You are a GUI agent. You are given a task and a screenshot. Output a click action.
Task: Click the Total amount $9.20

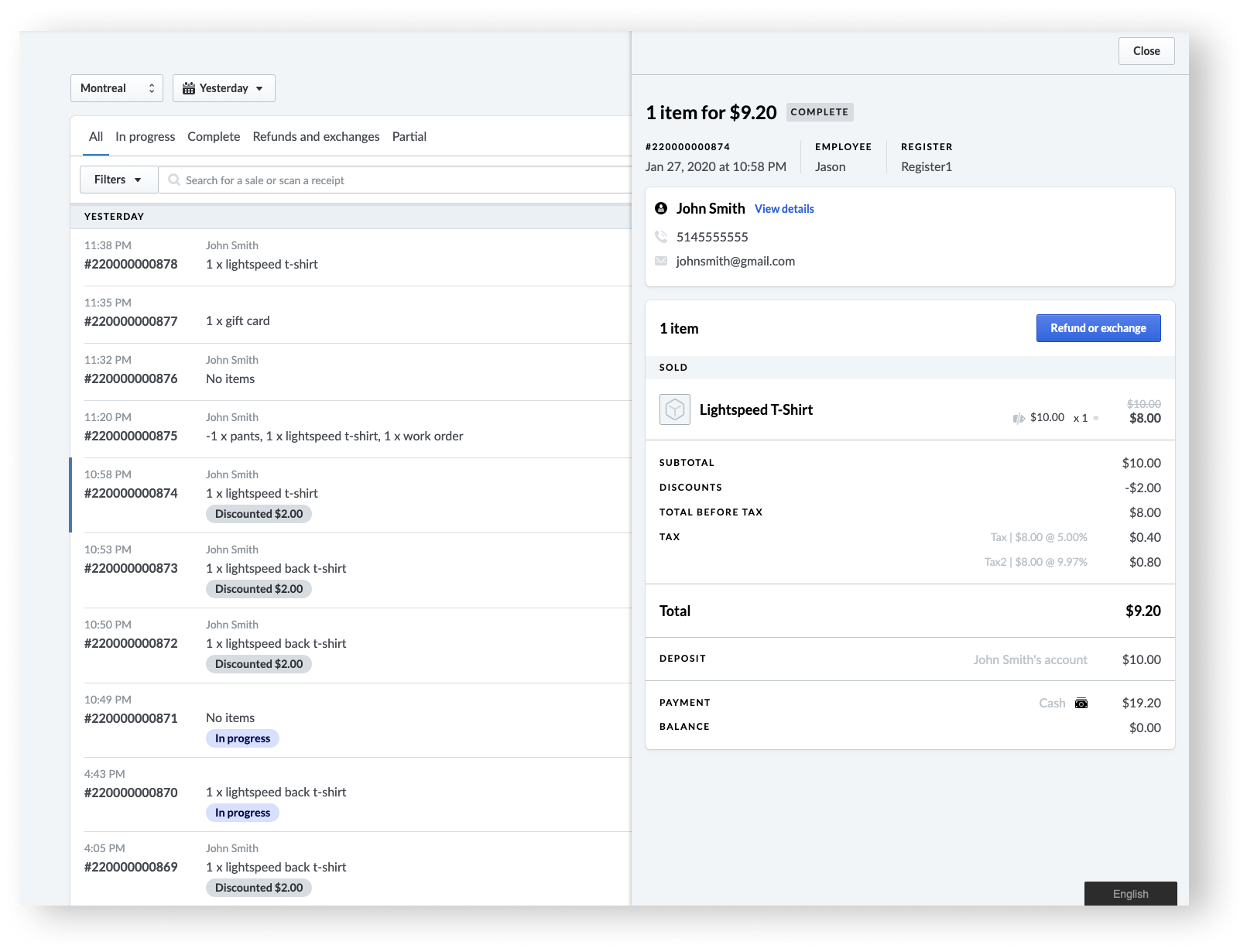point(1143,611)
